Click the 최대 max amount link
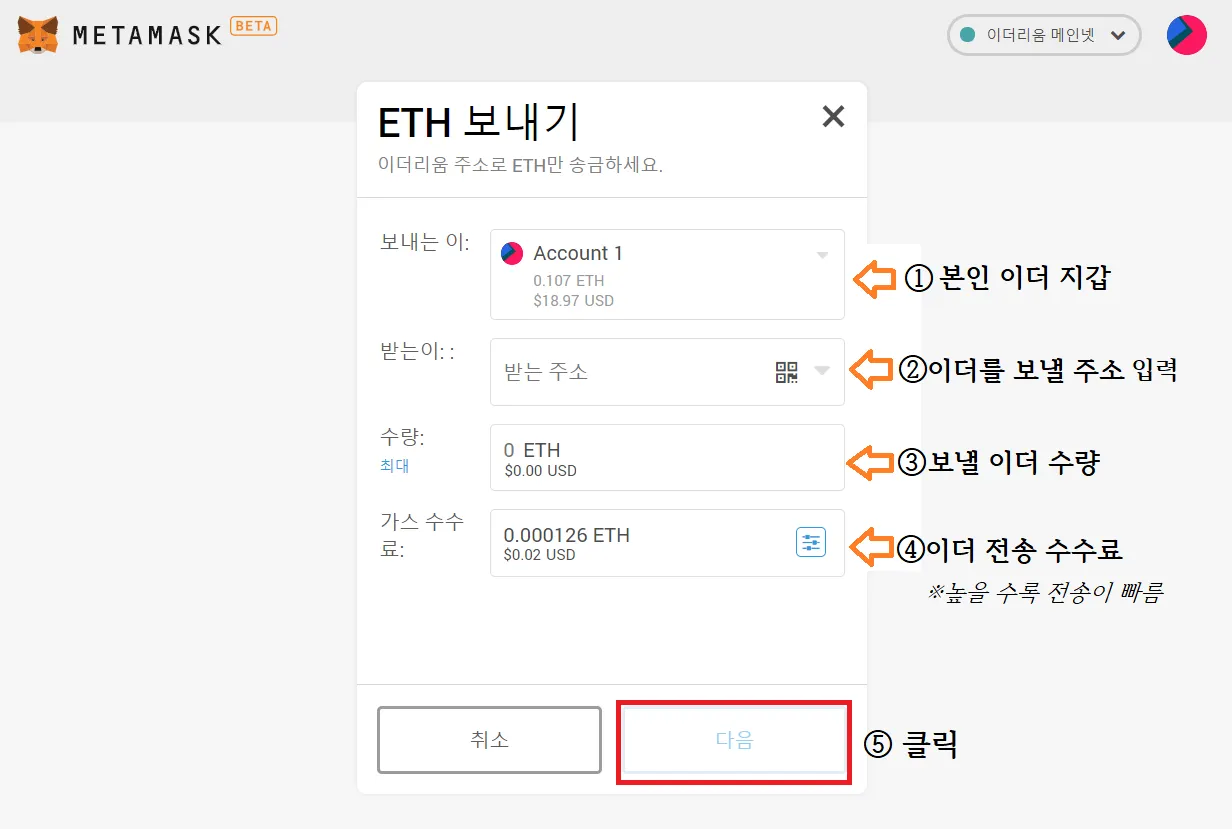 (394, 466)
